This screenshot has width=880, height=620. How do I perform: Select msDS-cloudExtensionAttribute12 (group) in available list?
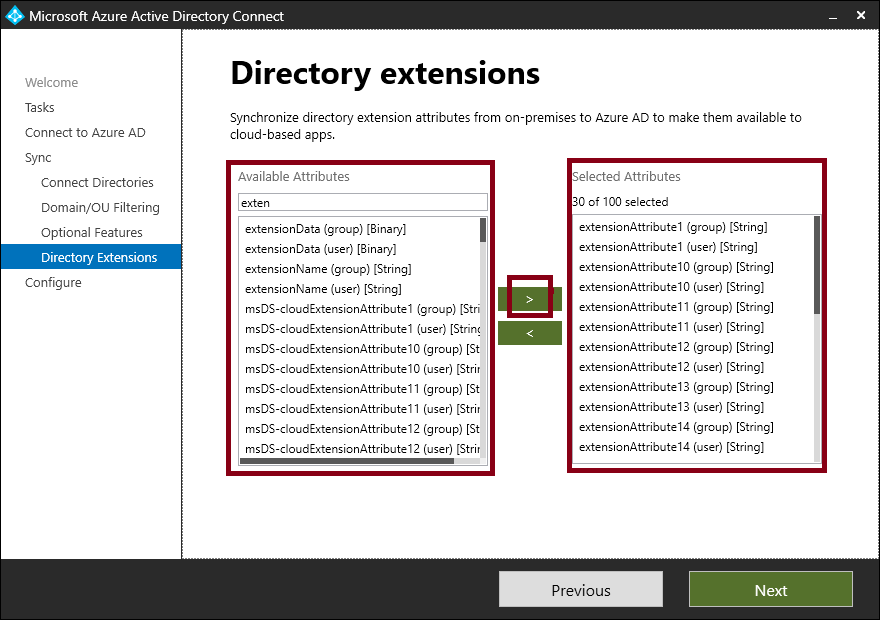[x=362, y=429]
